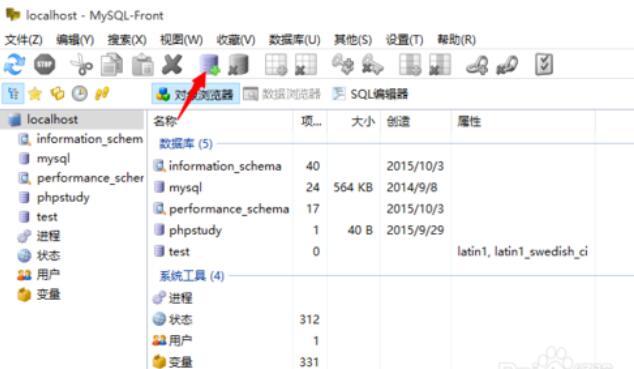Viewport: 634px width, 369px height.
Task: Click the yellow icon right of the clock
Action: pyautogui.click(x=102, y=94)
